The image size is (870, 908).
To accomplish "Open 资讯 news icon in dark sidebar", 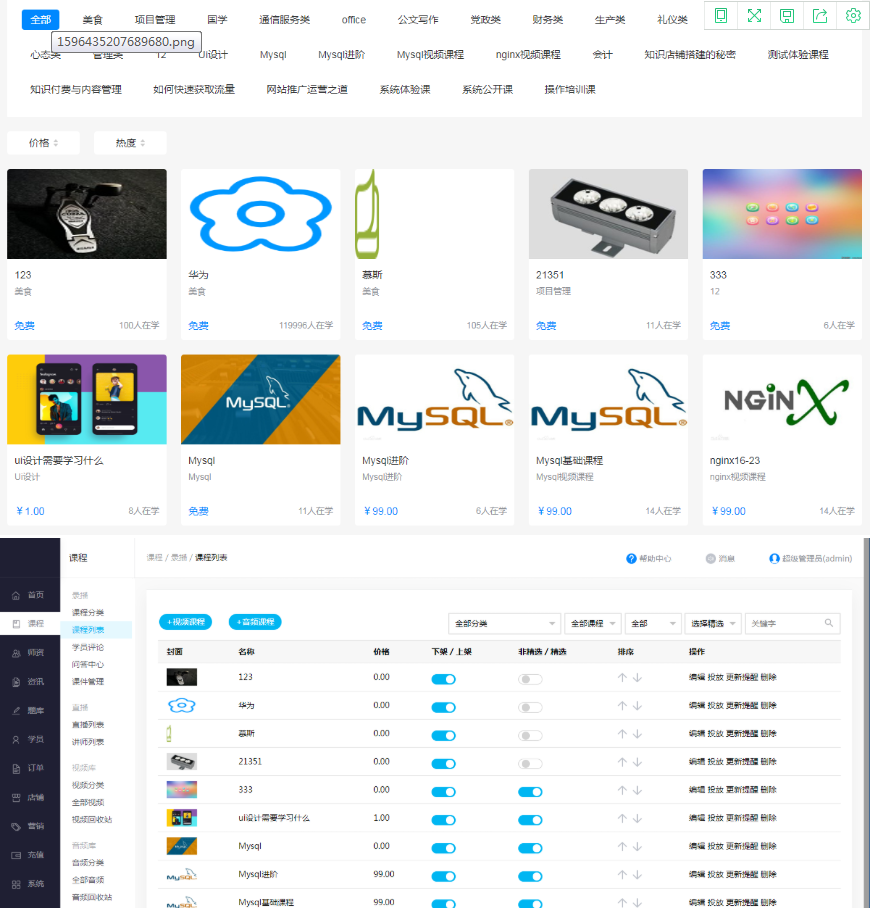I will 16,682.
